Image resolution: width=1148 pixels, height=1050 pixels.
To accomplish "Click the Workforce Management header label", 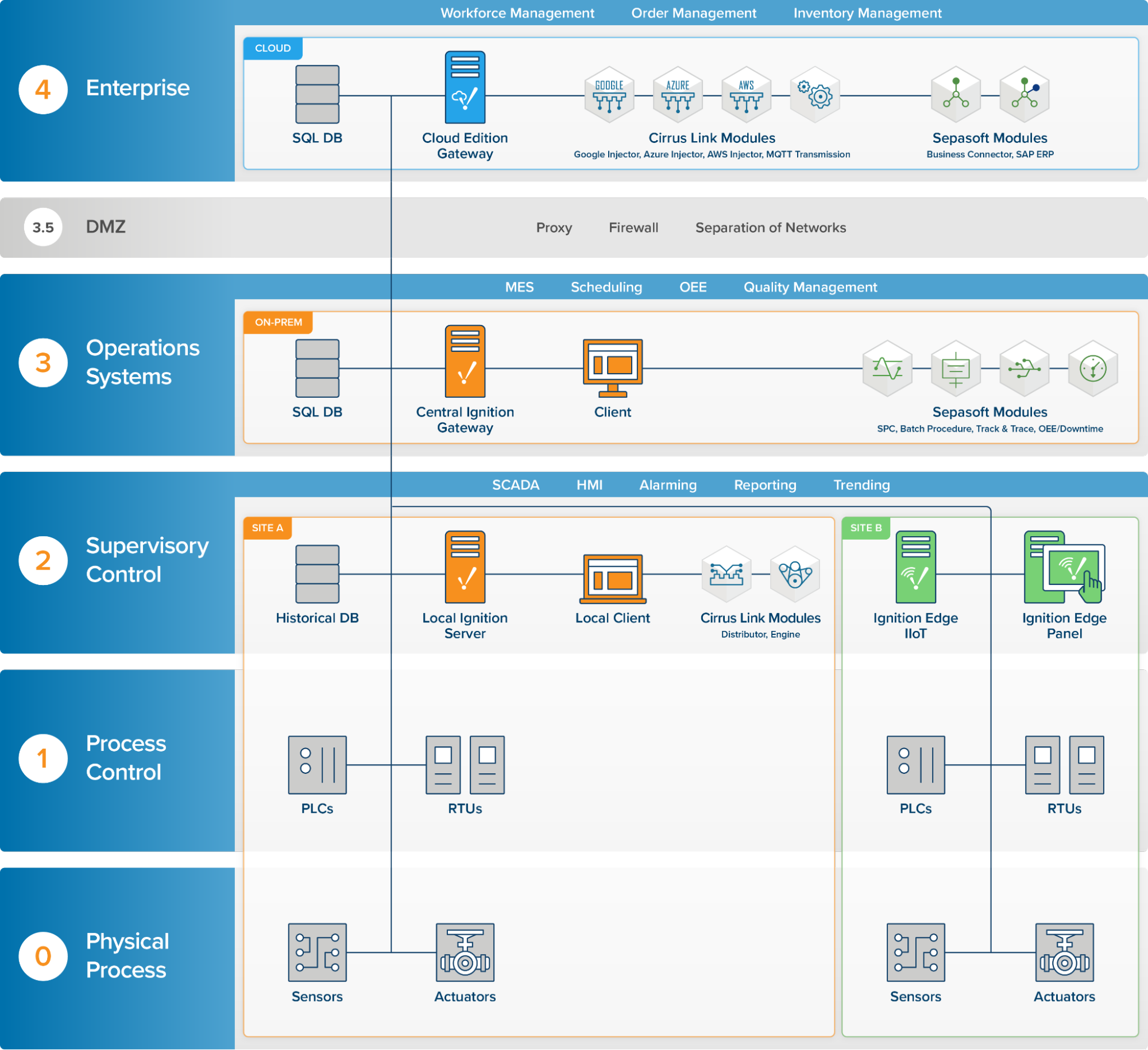I will pos(517,13).
